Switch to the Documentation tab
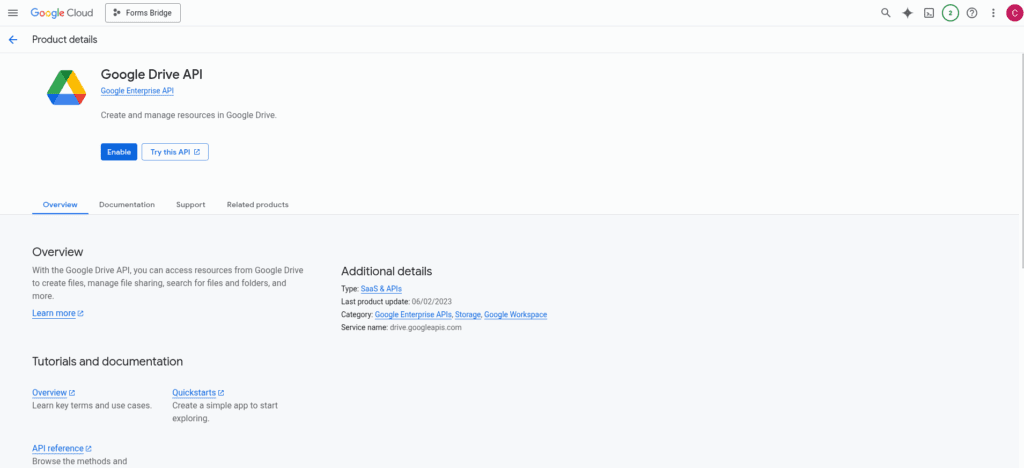1024x468 pixels. tap(127, 204)
